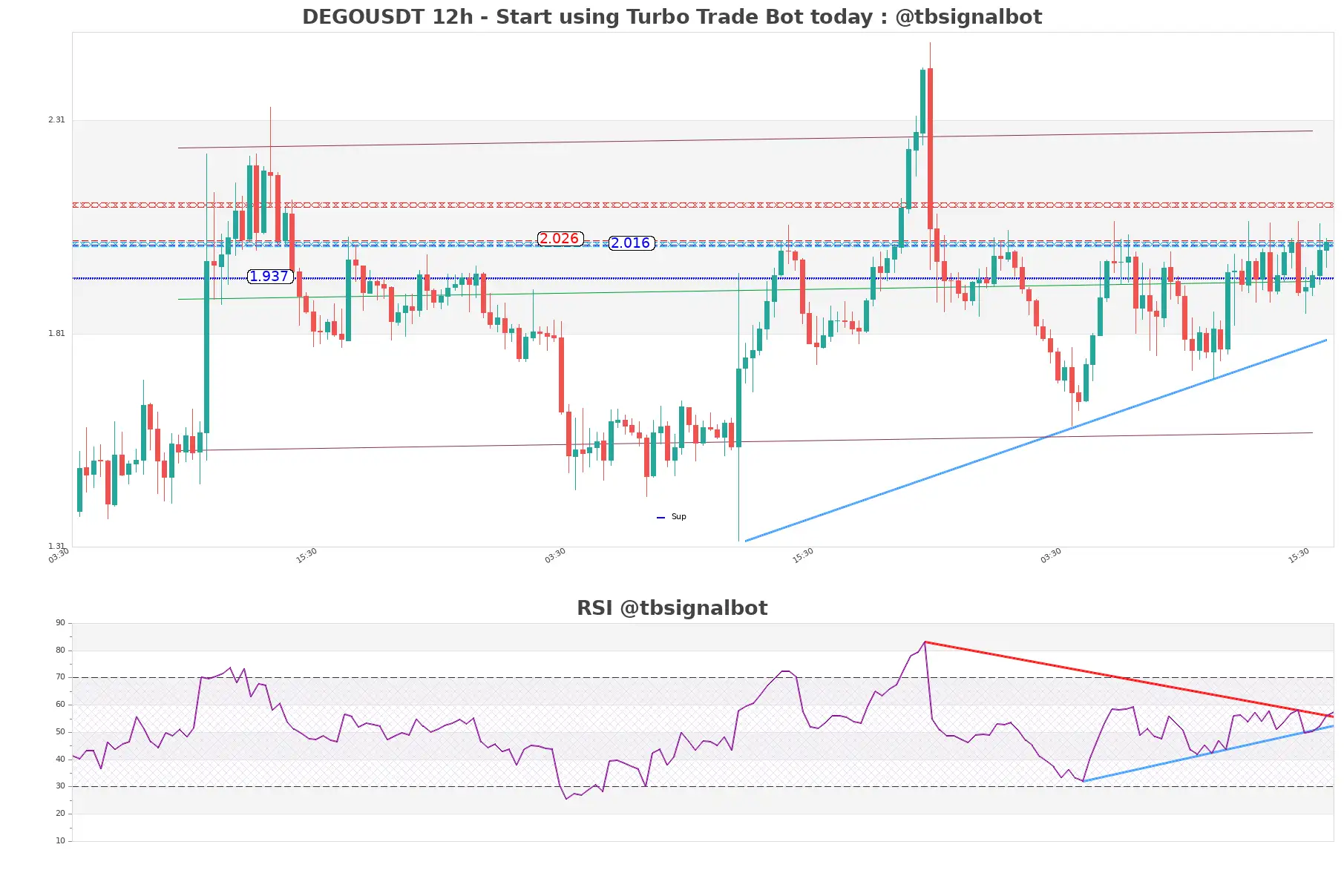This screenshot has width=1344, height=896.
Task: Select the upper maroon channel line
Action: (x=745, y=139)
